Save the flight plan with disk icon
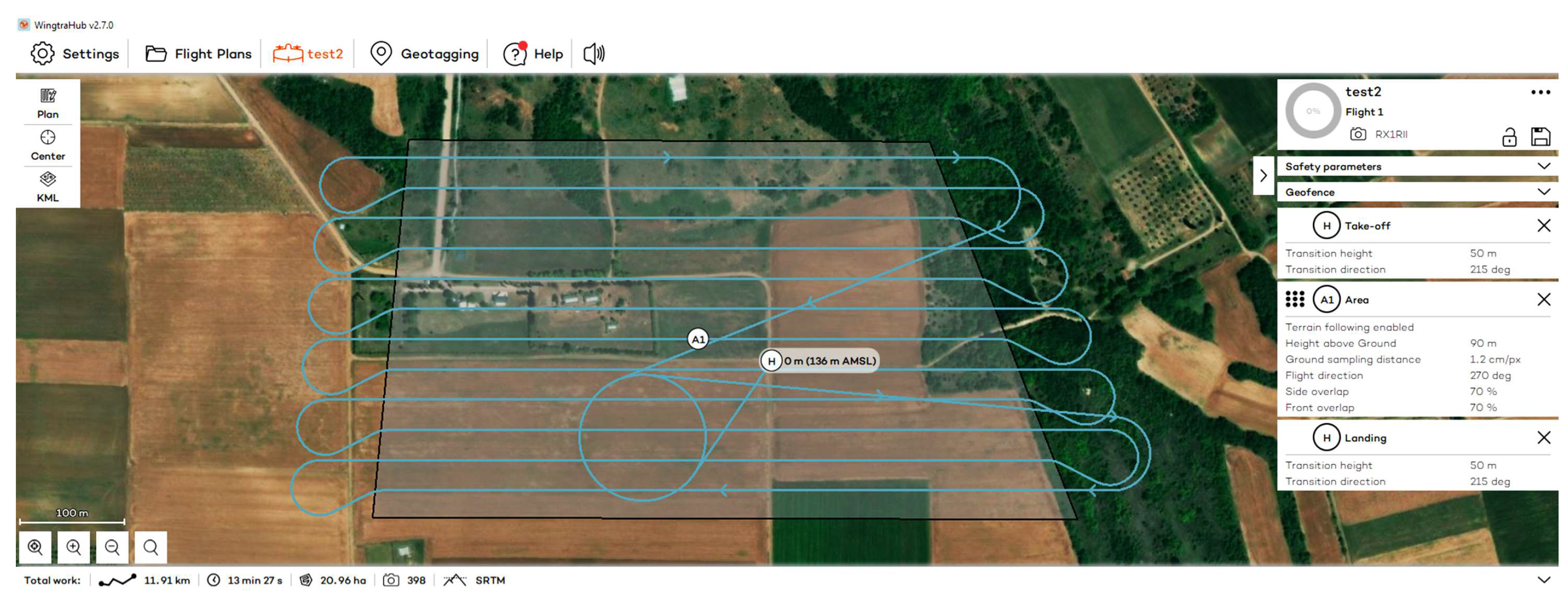The height and width of the screenshot is (600, 1568). [1541, 136]
